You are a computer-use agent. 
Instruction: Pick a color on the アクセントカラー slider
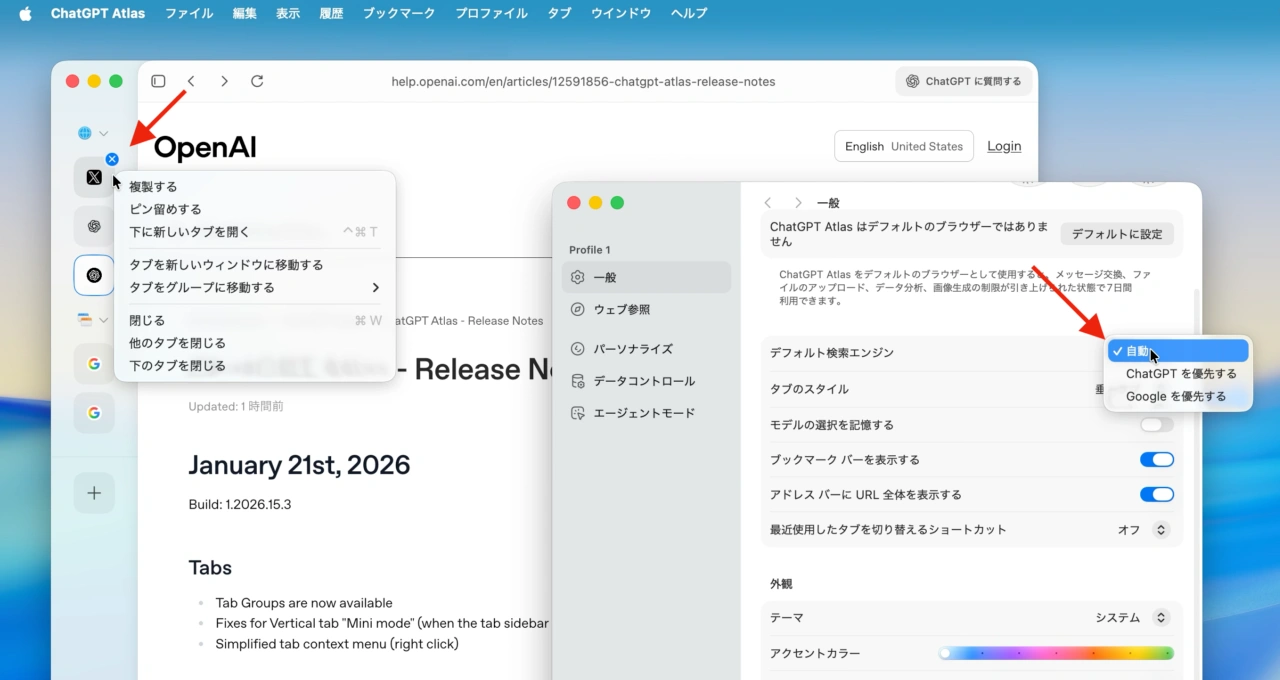click(1055, 652)
